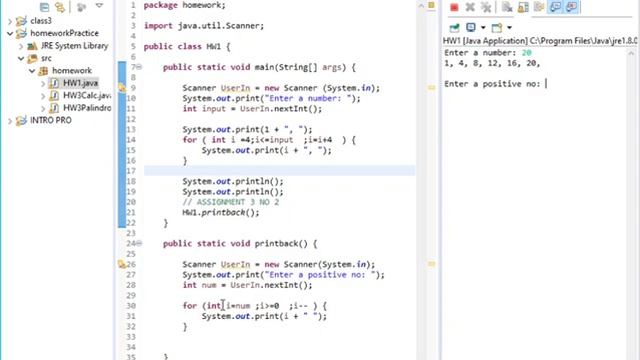Click 'package homework;' on line 1
The height and width of the screenshot is (360, 640).
click(x=184, y=6)
